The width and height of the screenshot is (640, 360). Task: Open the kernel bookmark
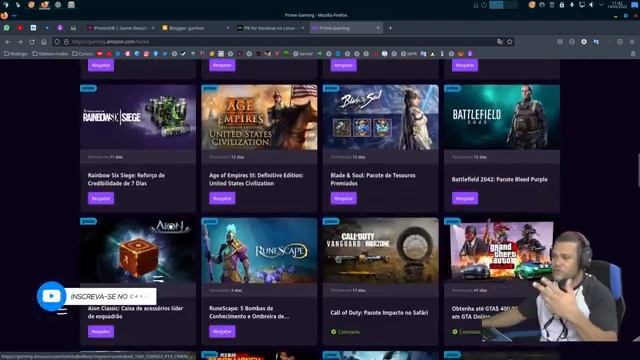[x=303, y=53]
